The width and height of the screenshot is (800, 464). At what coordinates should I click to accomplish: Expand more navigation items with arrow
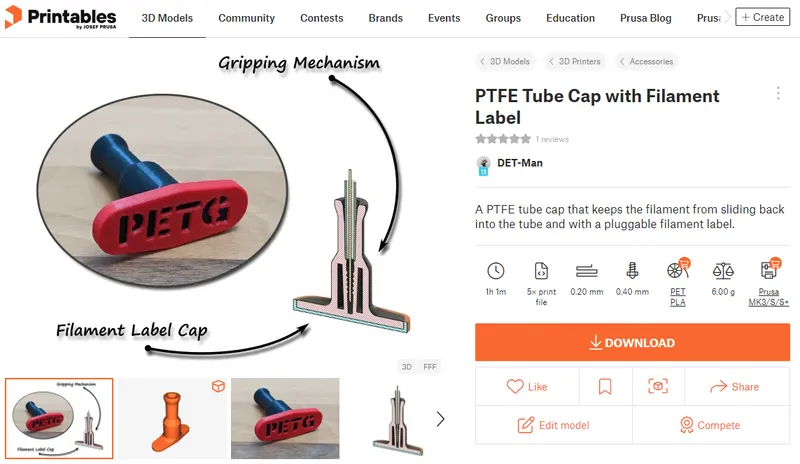pos(727,17)
